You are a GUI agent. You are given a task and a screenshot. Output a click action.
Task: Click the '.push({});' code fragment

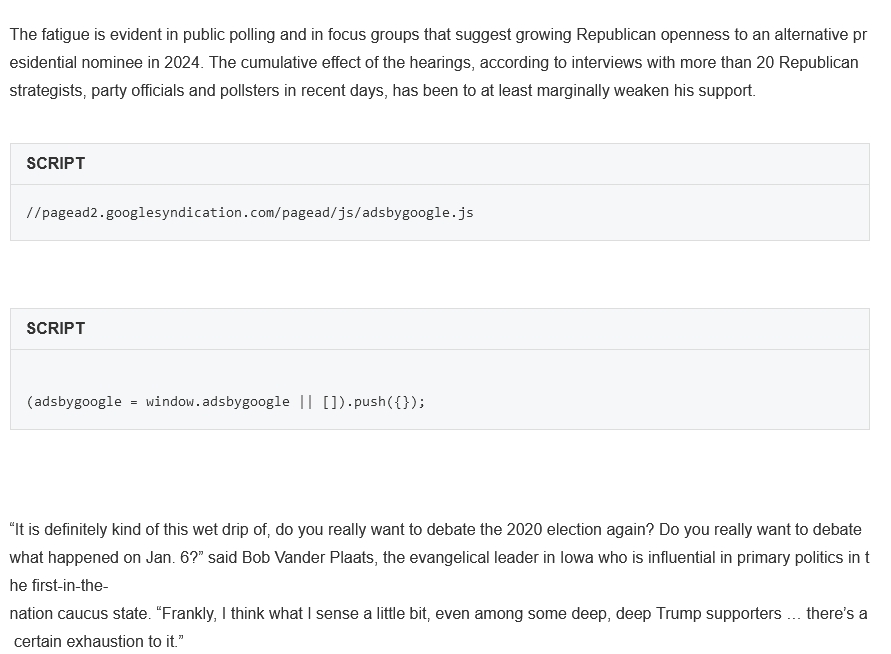[x=385, y=402]
